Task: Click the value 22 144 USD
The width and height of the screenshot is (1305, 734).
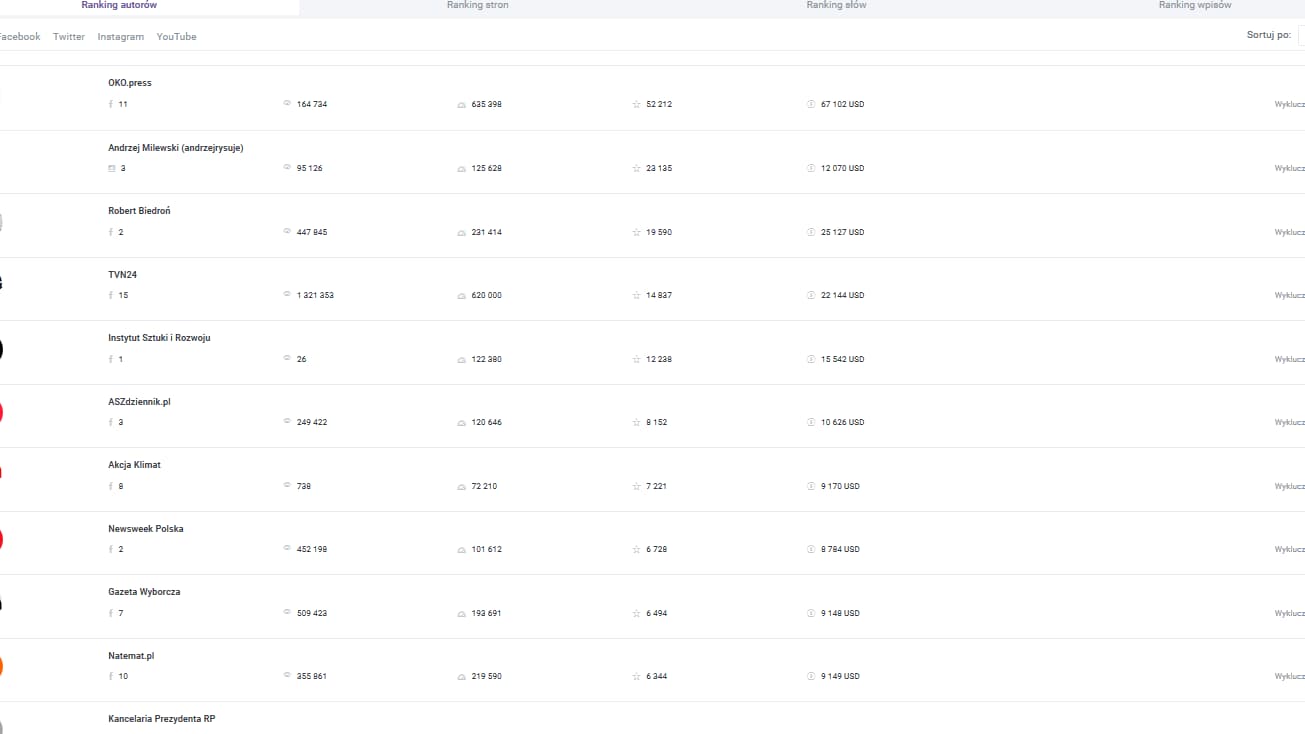Action: (842, 295)
